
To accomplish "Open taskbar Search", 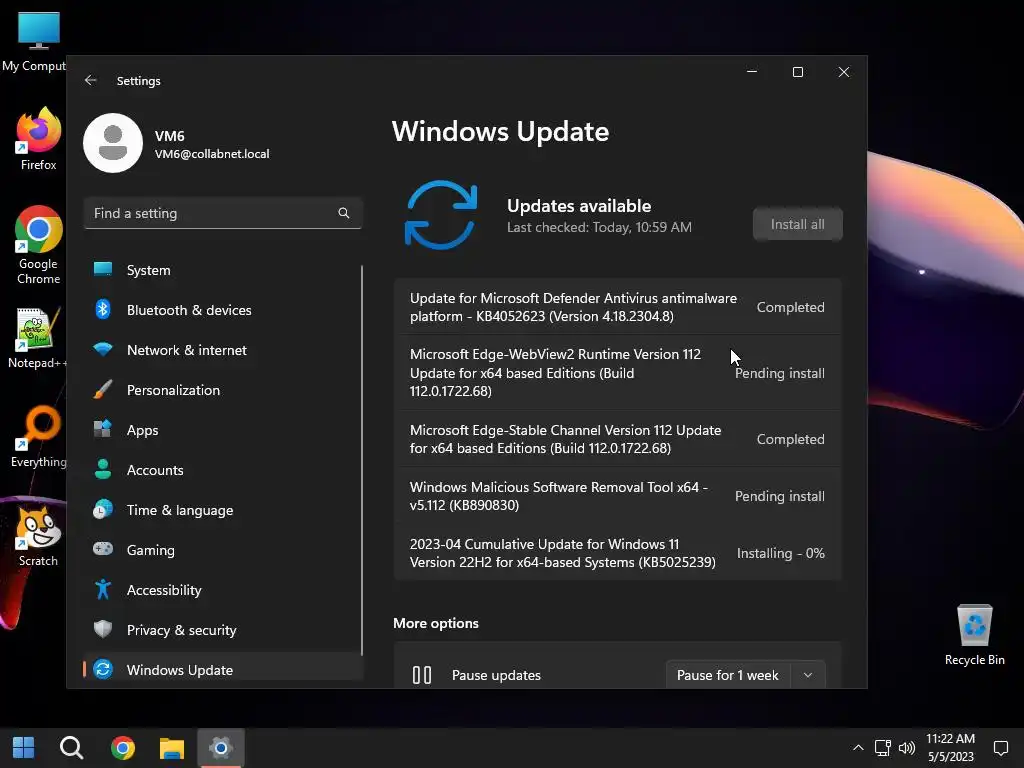I will (71, 747).
